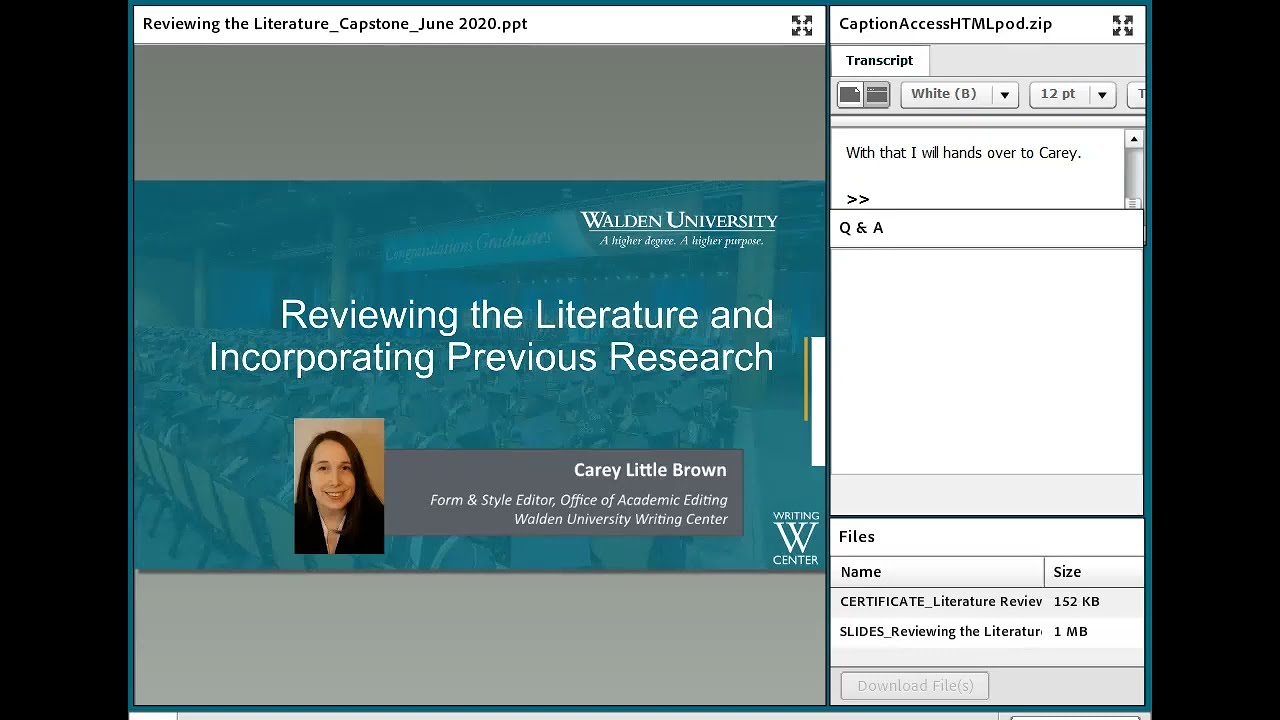This screenshot has width=1280, height=720.
Task: Click the Walden University logo on slide
Action: (679, 228)
